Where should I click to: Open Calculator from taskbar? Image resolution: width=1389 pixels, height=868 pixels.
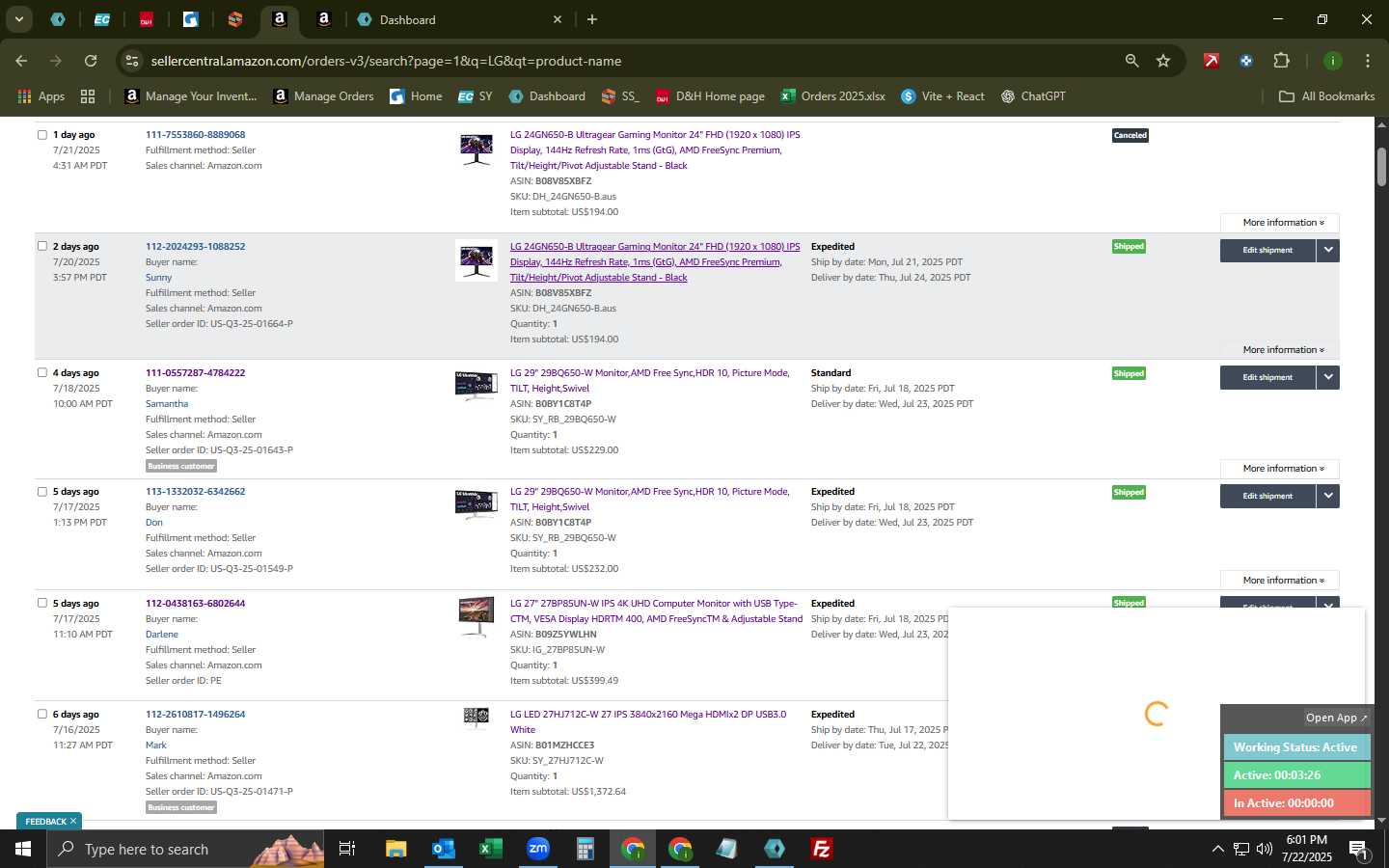pos(585,849)
